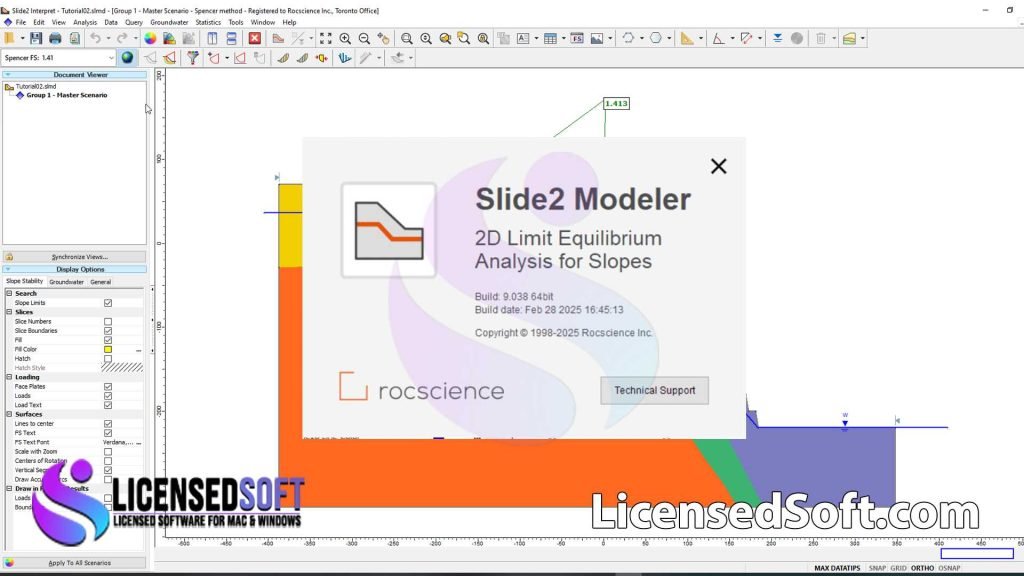Open the File menu

(x=21, y=22)
